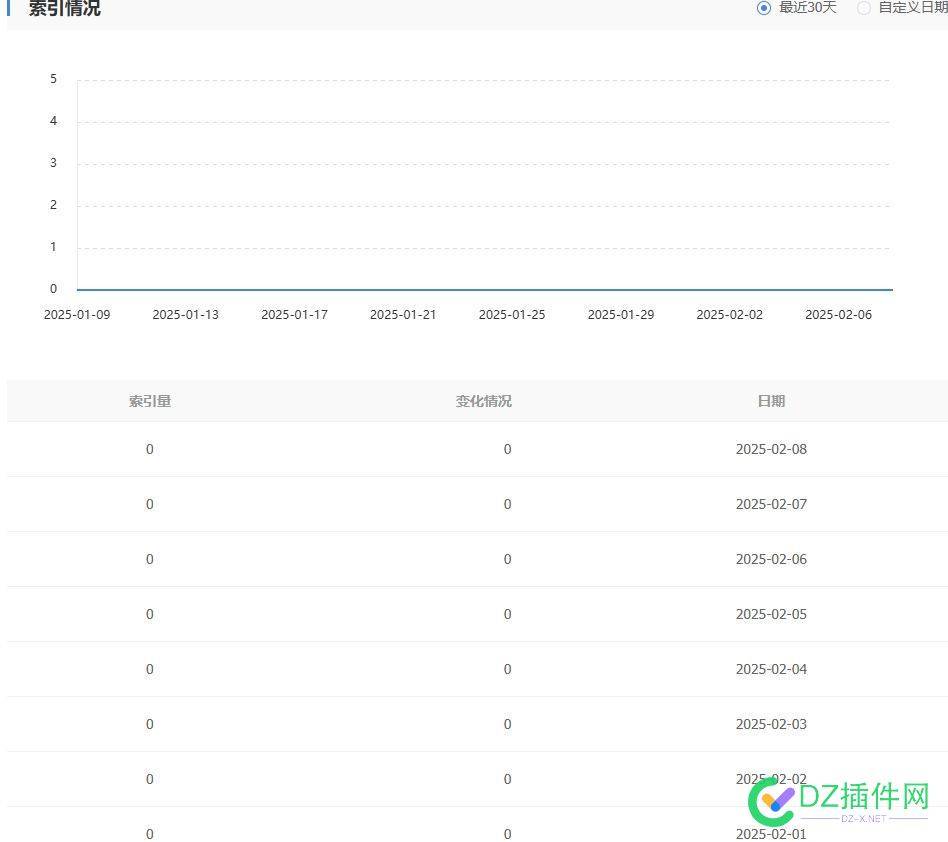Click the y-axis label 3
948x842 pixels.
53,163
